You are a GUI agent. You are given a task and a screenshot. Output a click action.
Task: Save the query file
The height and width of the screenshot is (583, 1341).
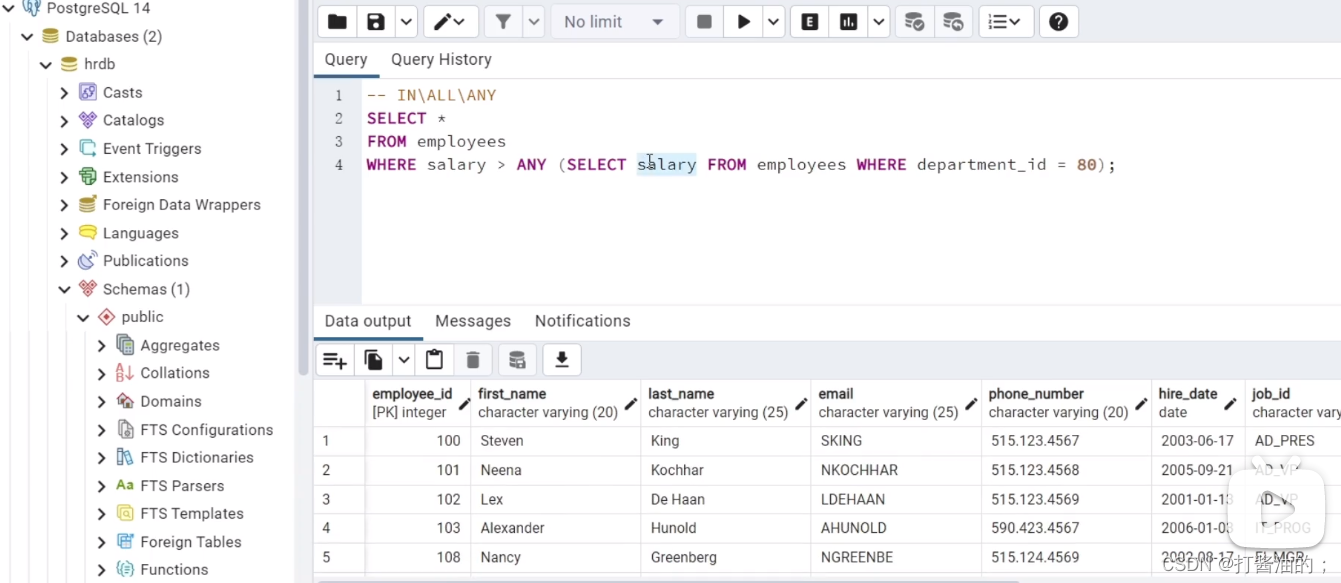[x=375, y=22]
